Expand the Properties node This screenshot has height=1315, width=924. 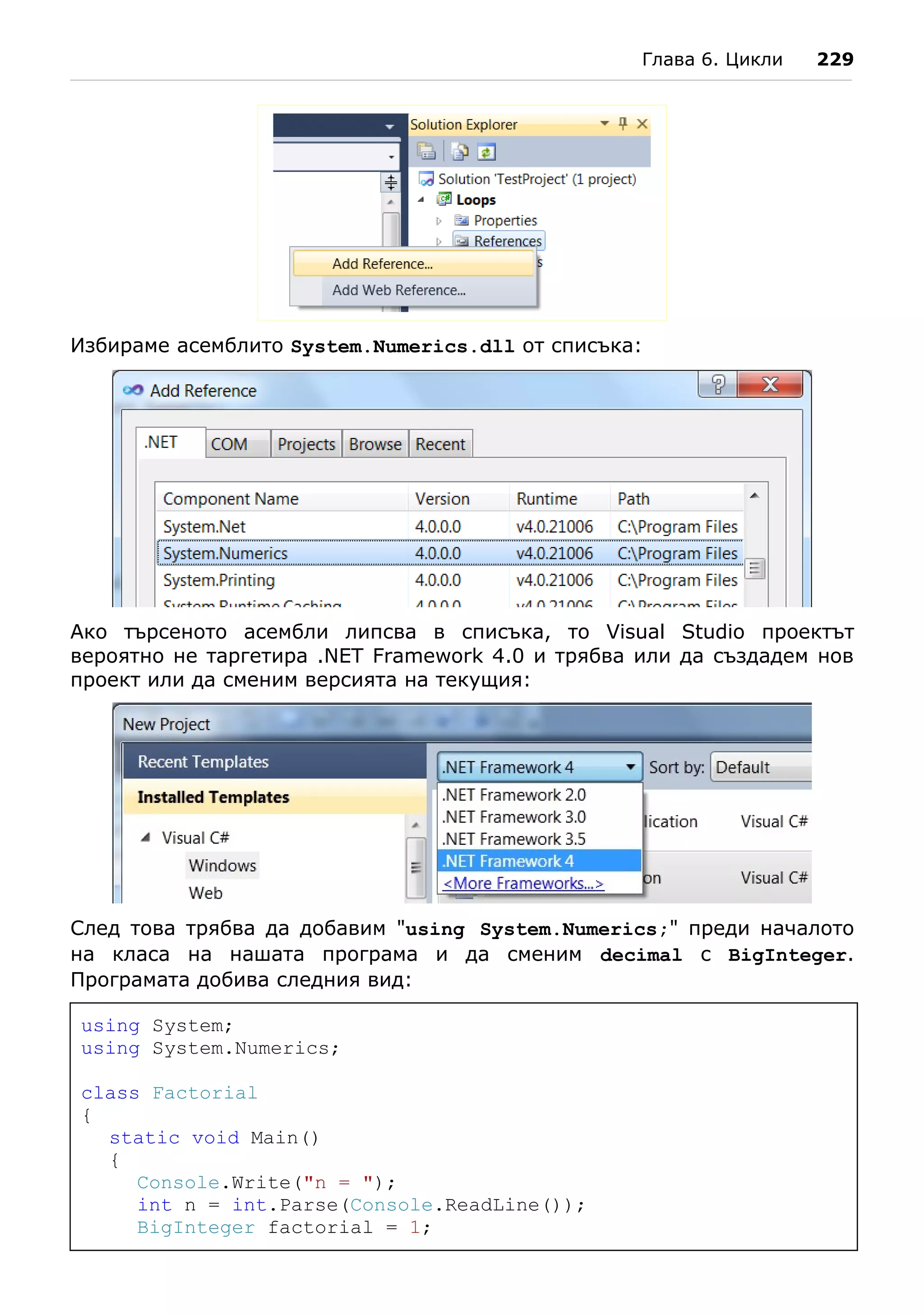439,221
